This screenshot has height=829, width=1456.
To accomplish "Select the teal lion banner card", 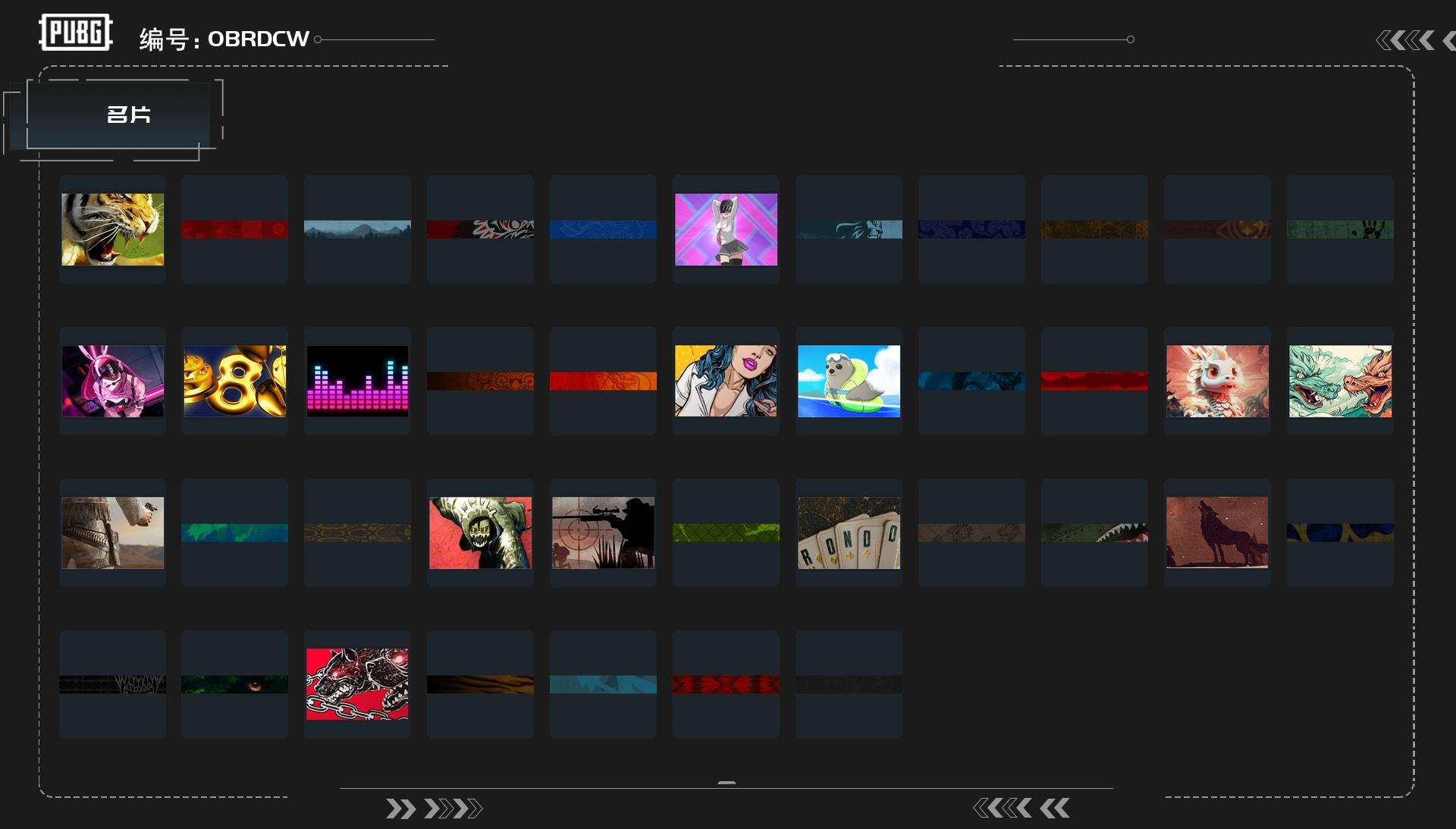I will [x=849, y=229].
